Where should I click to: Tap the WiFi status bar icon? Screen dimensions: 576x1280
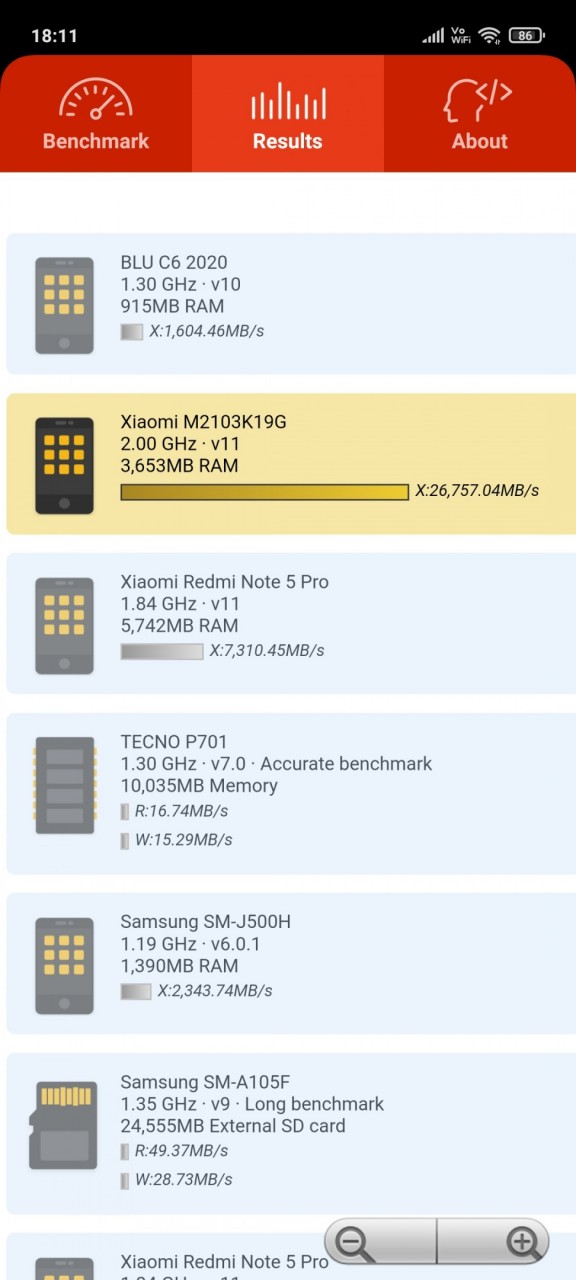click(489, 36)
